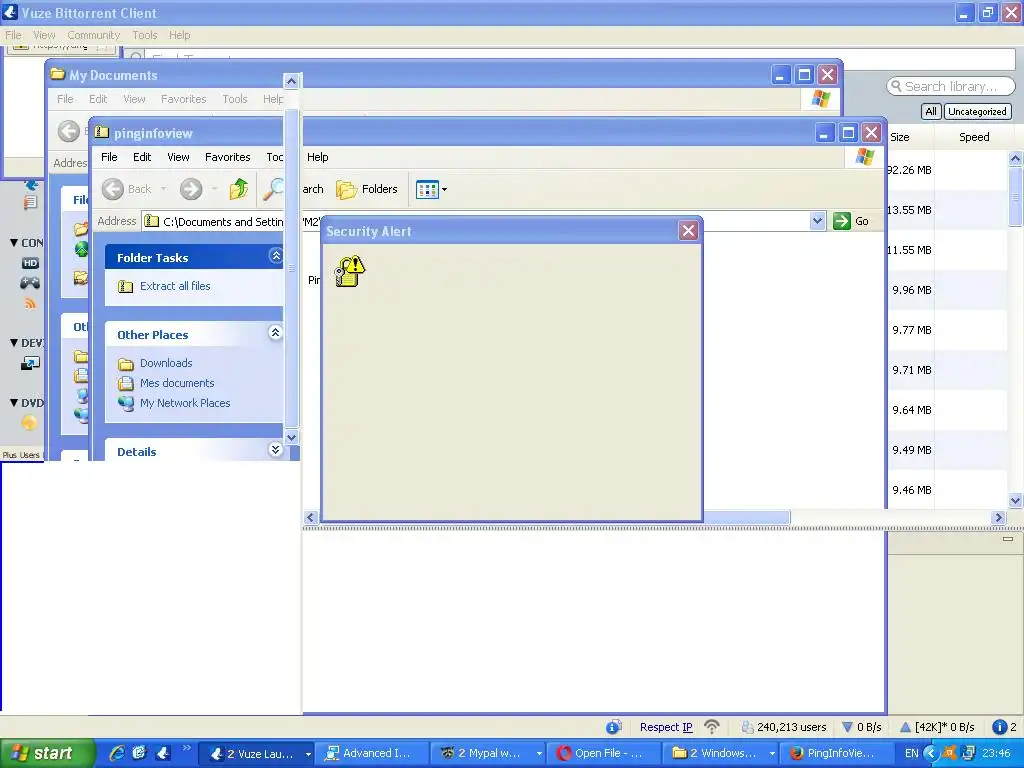Collapse the Folder Tasks panel
This screenshot has width=1024, height=768.
coord(276,256)
